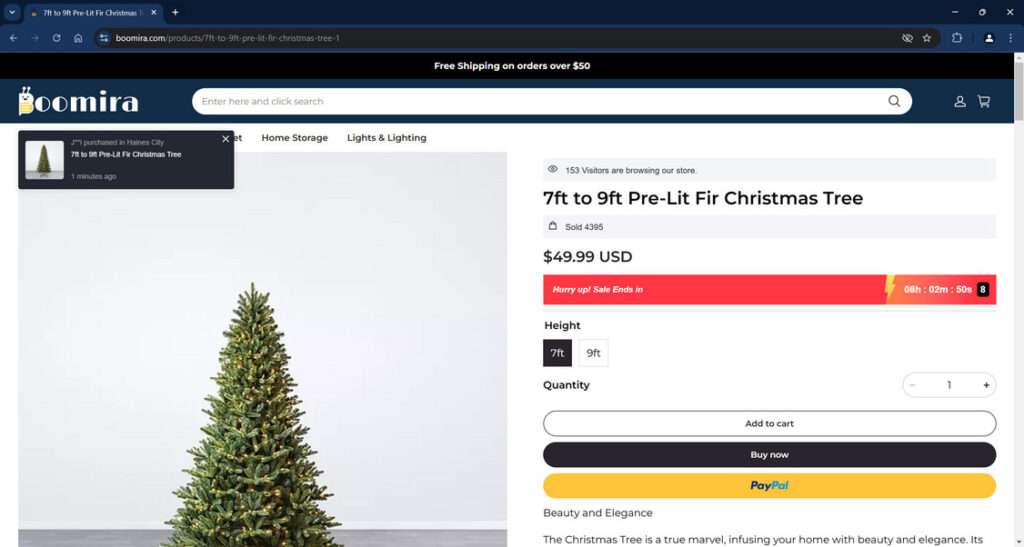1024x547 pixels.
Task: Expand the tab search dropdown arrow
Action: tap(12, 12)
